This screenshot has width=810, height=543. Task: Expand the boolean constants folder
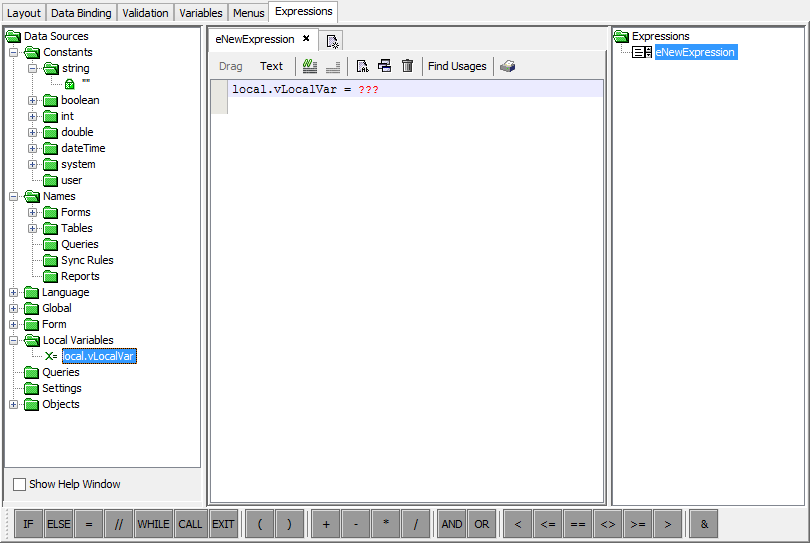pyautogui.click(x=33, y=100)
